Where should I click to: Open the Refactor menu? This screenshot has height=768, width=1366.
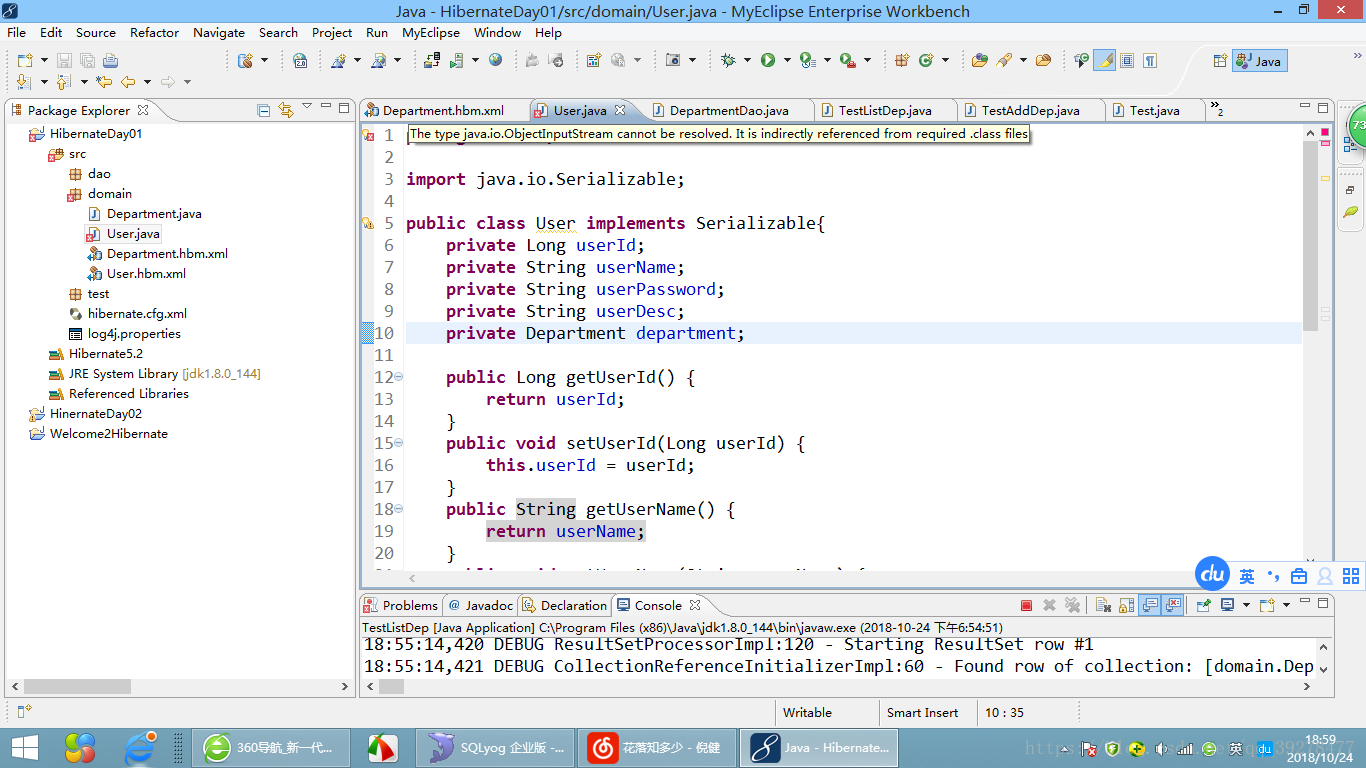(x=154, y=32)
